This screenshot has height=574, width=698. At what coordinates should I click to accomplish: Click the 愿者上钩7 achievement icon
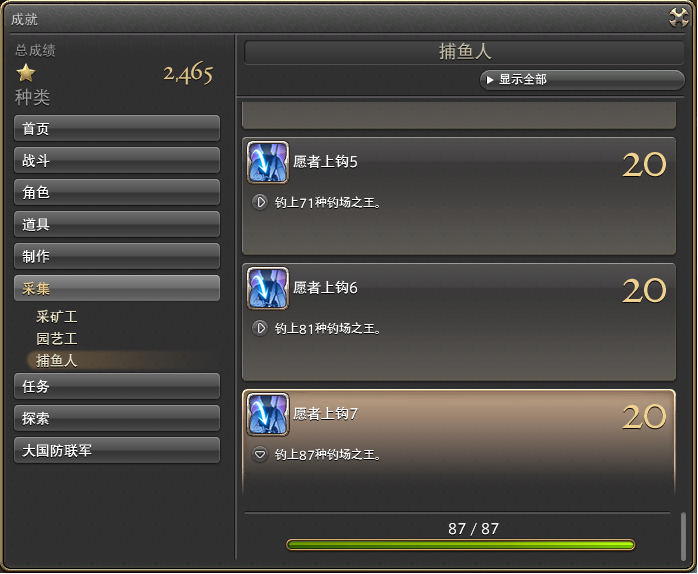[268, 414]
